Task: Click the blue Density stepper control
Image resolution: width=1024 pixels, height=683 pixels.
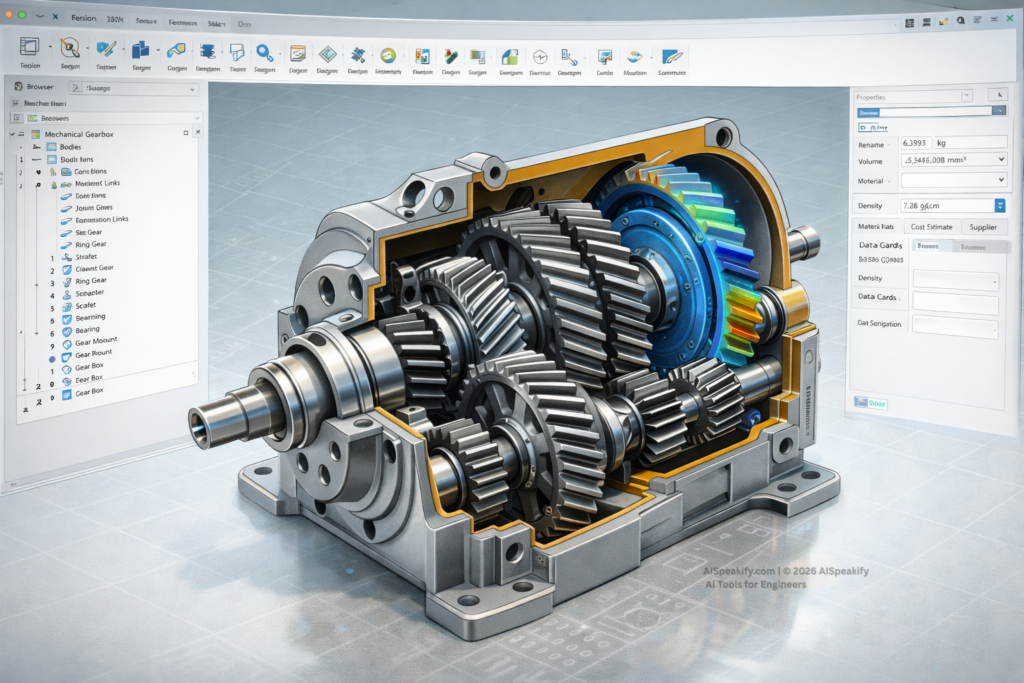Action: click(1000, 205)
